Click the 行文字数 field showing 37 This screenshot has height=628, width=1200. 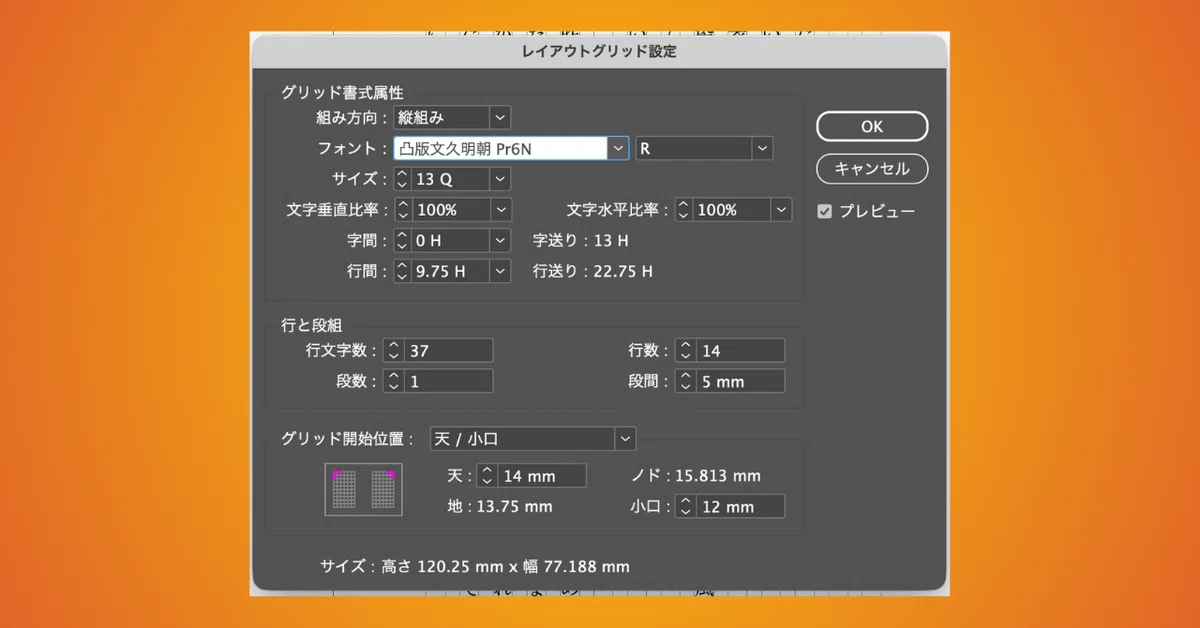coord(448,351)
